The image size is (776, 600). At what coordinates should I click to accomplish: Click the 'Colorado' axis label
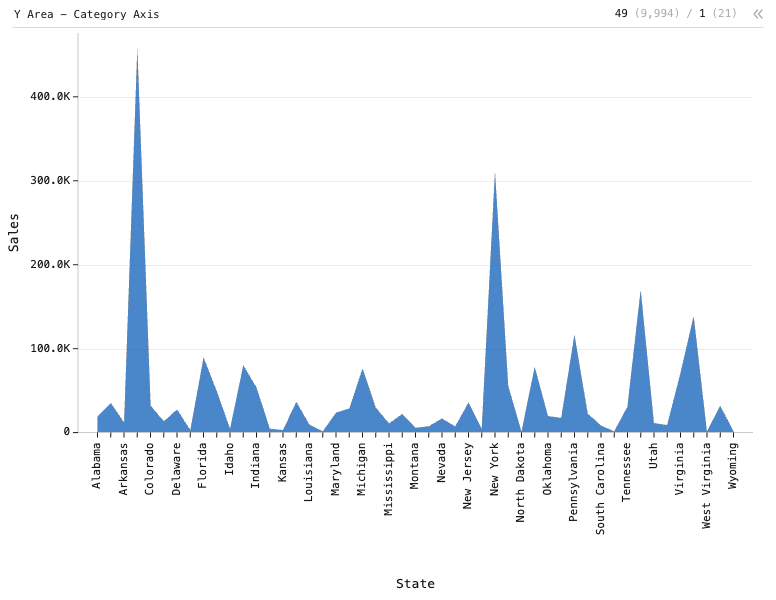(149, 469)
